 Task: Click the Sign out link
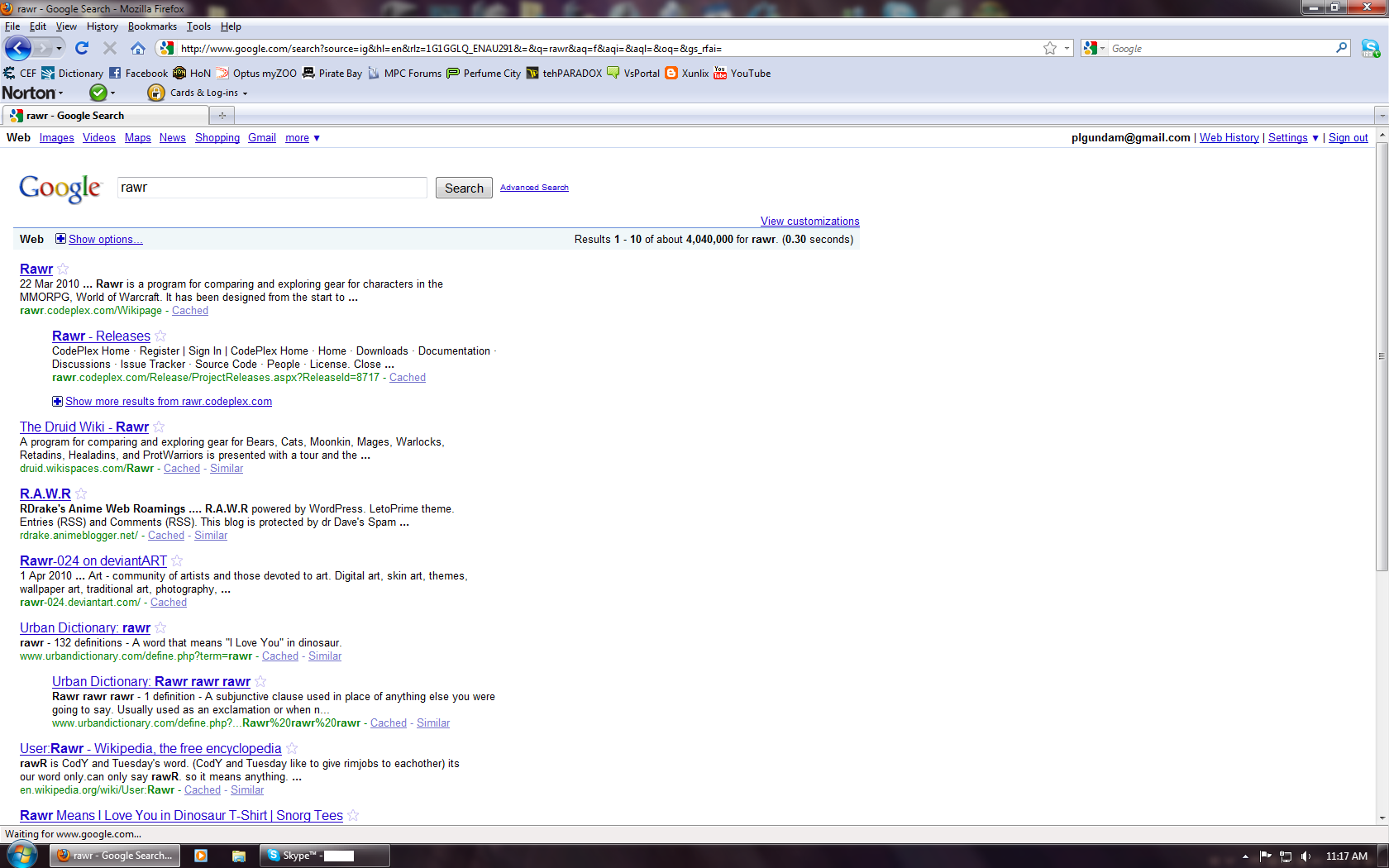click(1348, 138)
